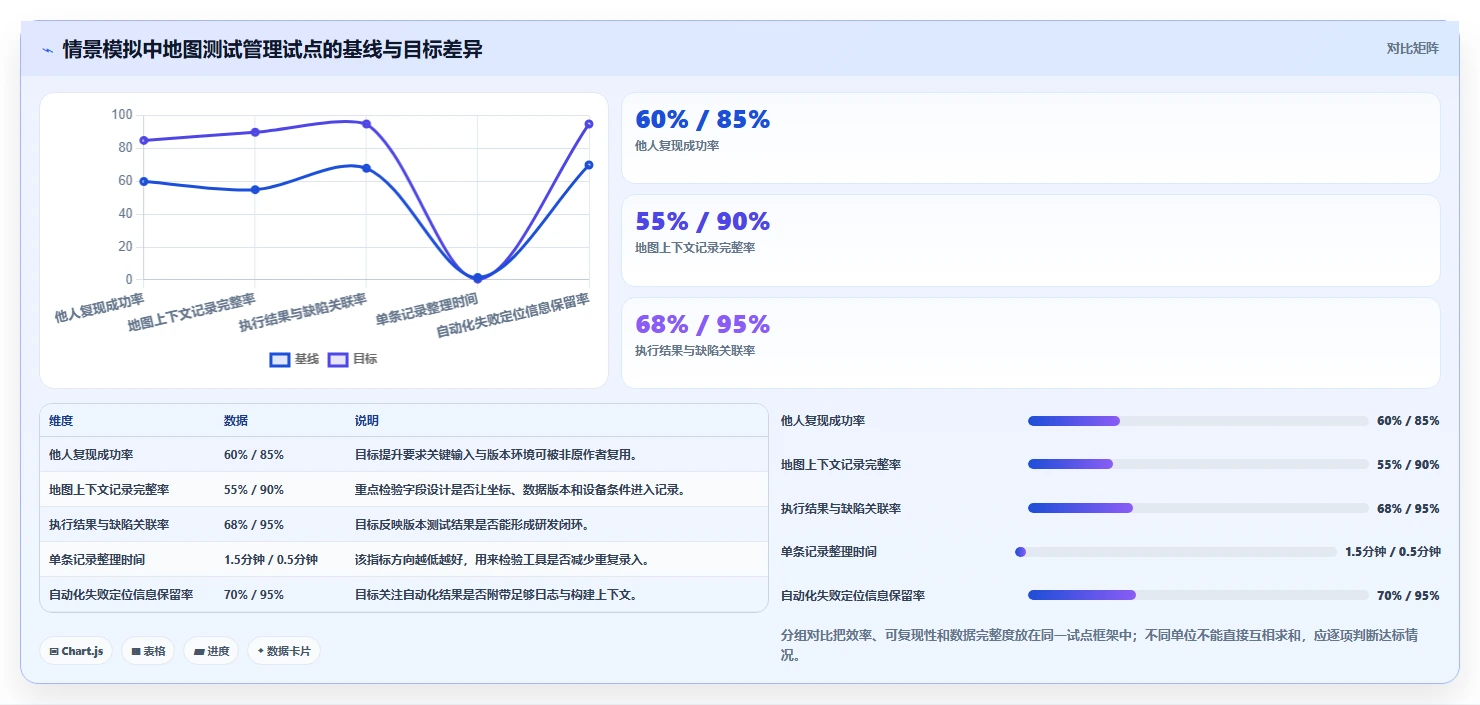The width and height of the screenshot is (1480, 705).
Task: Click table cell 68% / 95%
Action: [x=254, y=524]
